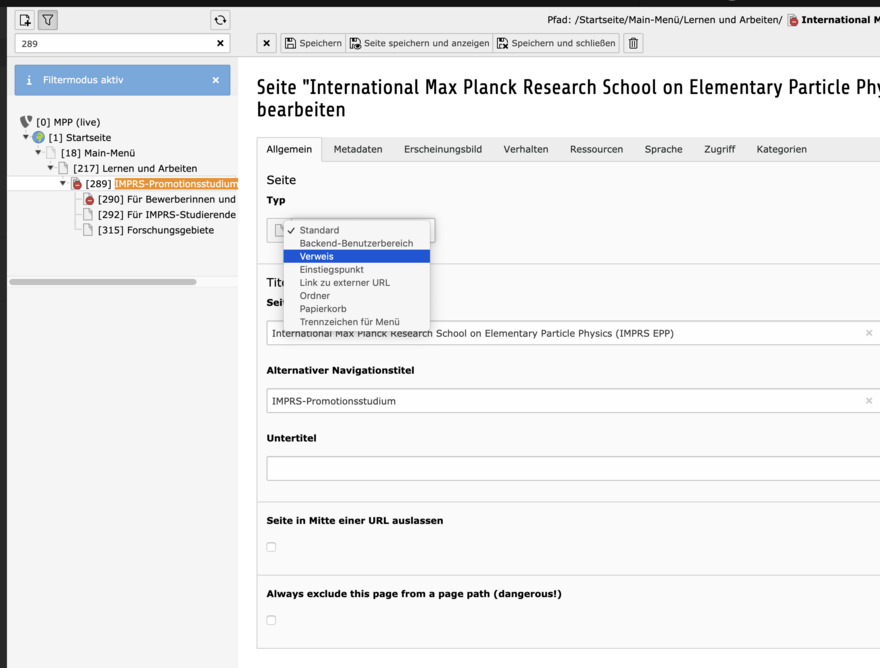Screen dimensions: 880x668
Task: Click the trash icon to delete the page
Action: pyautogui.click(x=633, y=43)
